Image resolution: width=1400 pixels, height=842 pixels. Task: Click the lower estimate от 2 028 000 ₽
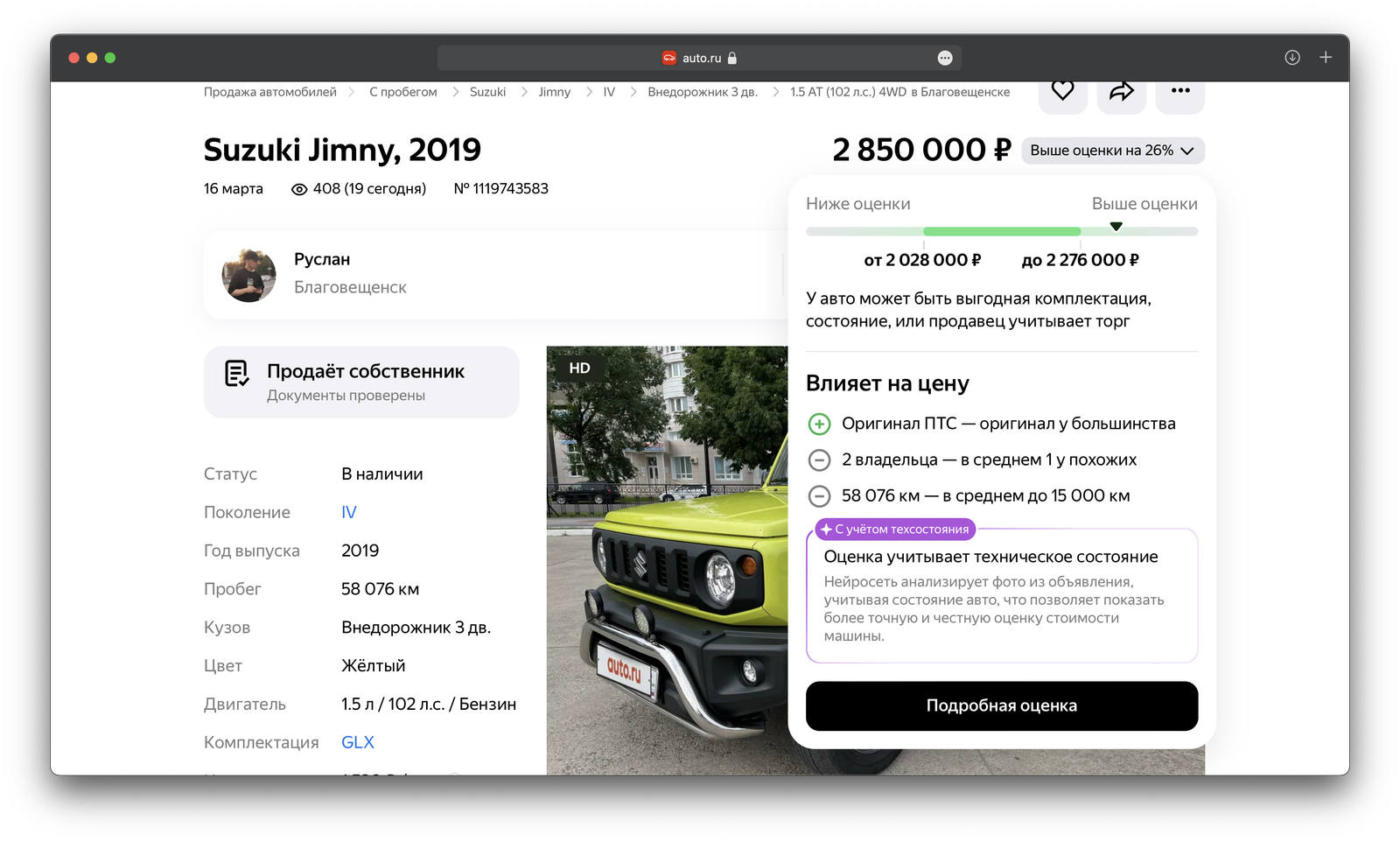click(922, 261)
